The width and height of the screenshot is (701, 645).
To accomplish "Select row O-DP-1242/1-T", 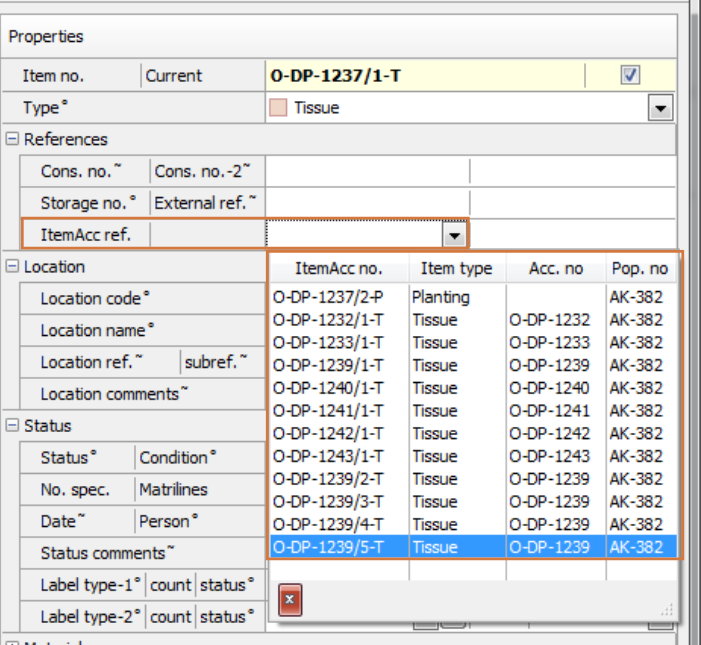I will coord(473,434).
